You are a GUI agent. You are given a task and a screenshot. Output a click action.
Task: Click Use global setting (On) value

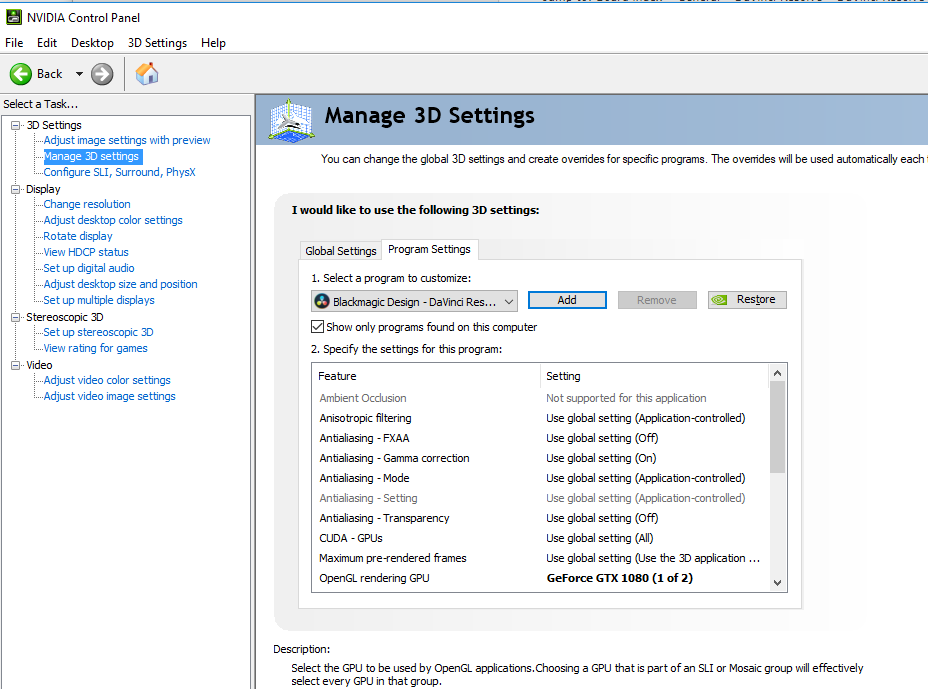click(x=601, y=458)
